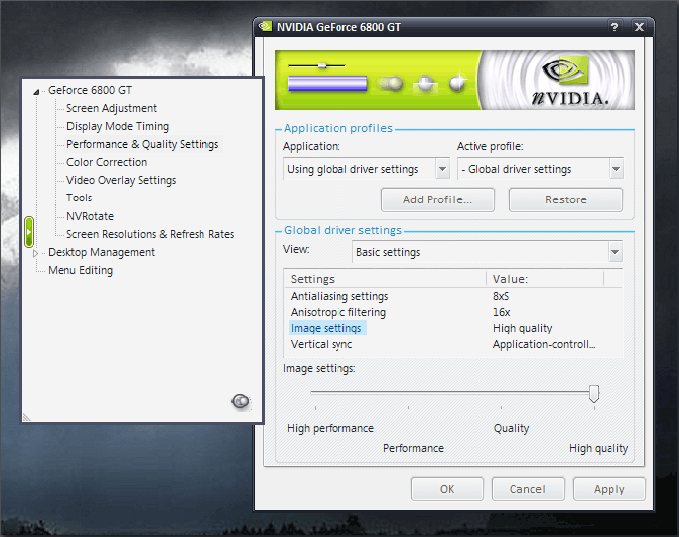Select Performance & Quality Settings item
Image resolution: width=679 pixels, height=537 pixels.
point(142,144)
